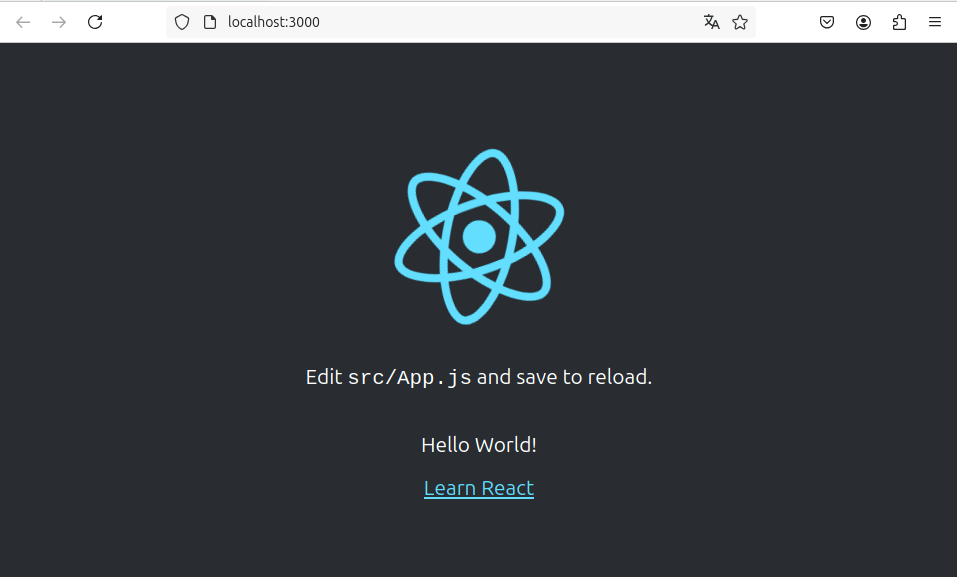Open the Learn React link
957x577 pixels.
point(479,488)
